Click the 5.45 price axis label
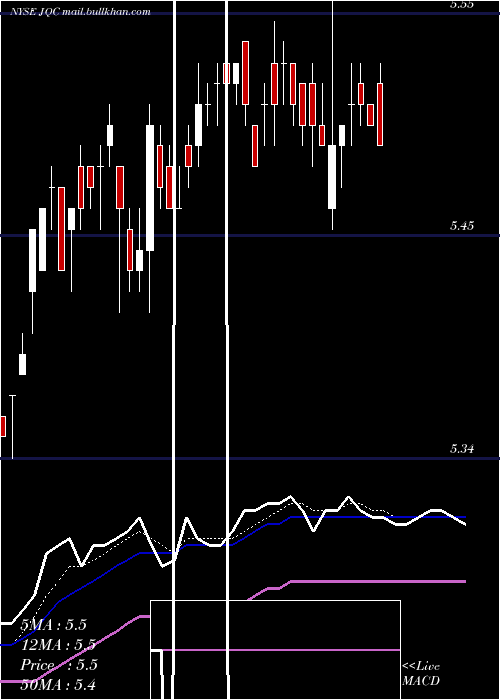Screen dimensions: 500x700 (x=462, y=226)
